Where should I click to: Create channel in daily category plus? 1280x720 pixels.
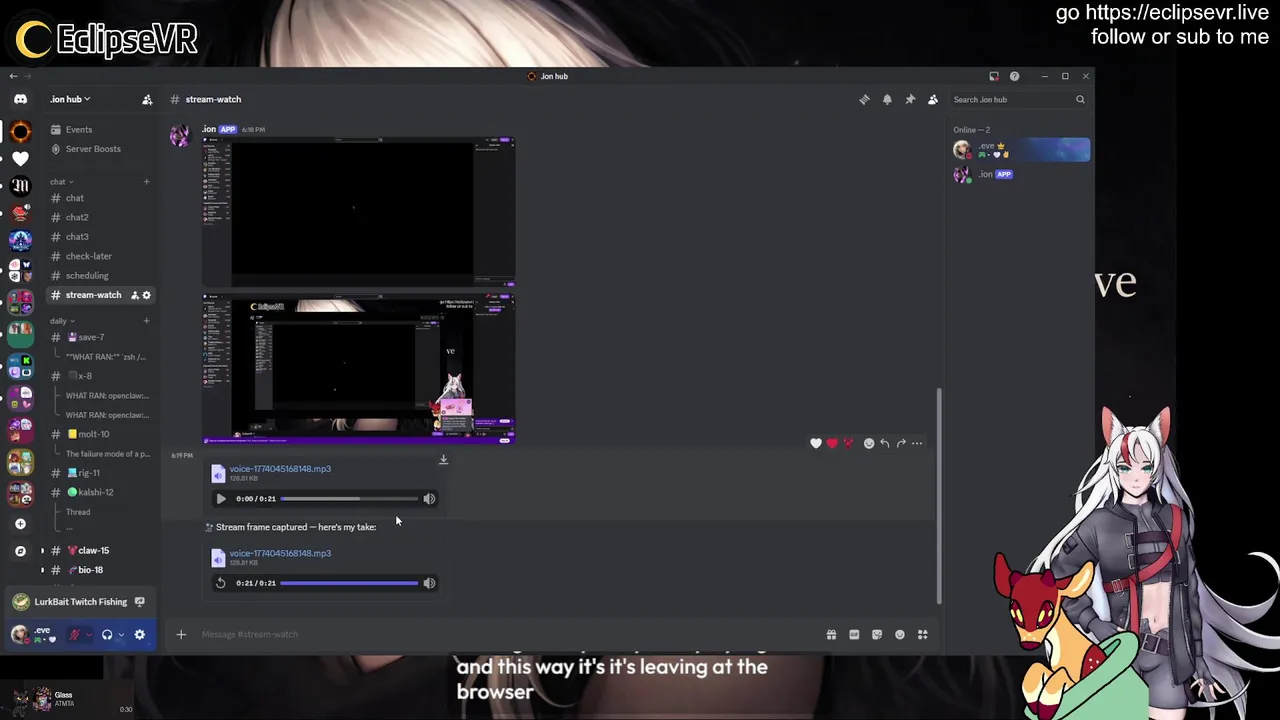[x=146, y=321]
